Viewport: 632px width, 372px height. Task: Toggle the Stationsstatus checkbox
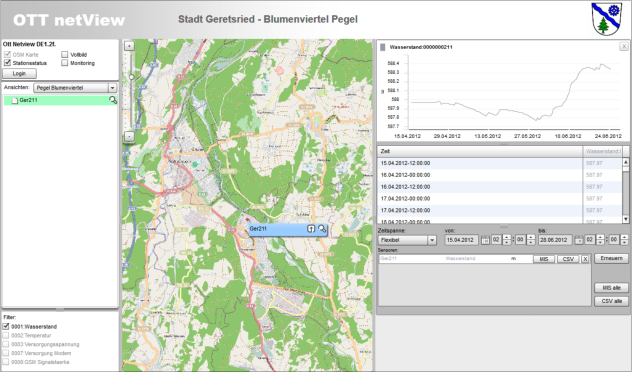click(x=7, y=63)
